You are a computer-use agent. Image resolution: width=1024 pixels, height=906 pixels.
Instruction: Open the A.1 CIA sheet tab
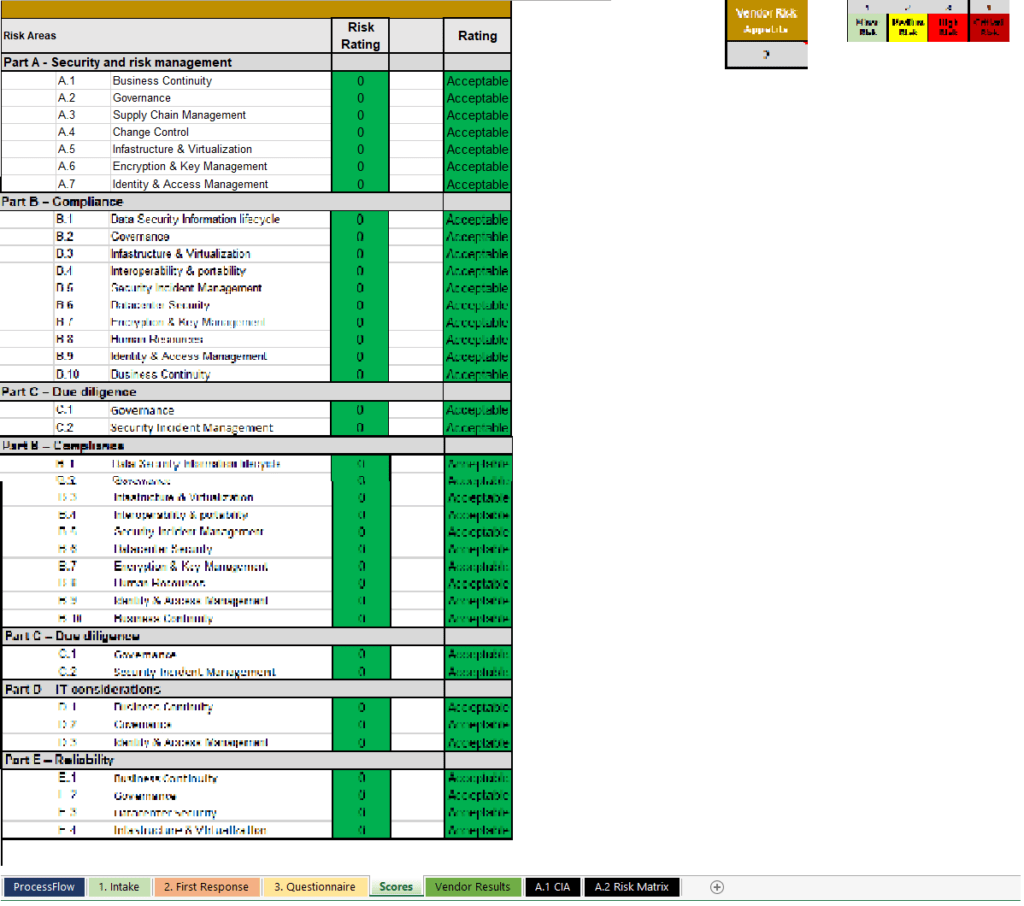pos(552,886)
